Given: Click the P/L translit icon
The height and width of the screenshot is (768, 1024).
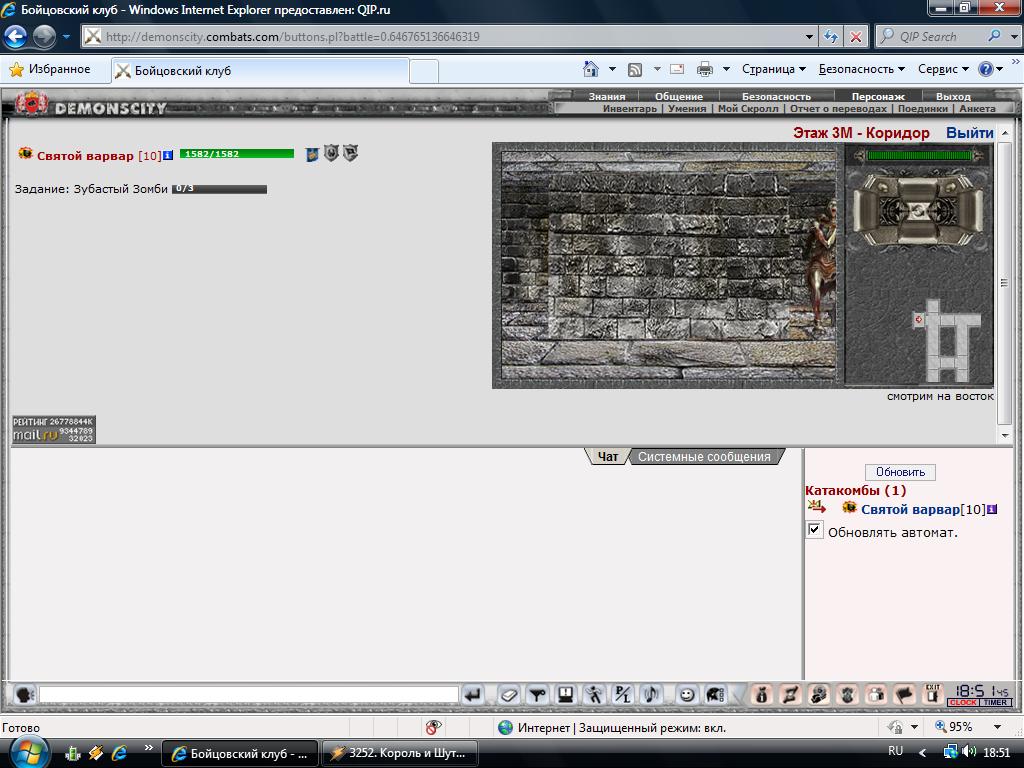Looking at the screenshot, I should (x=622, y=695).
